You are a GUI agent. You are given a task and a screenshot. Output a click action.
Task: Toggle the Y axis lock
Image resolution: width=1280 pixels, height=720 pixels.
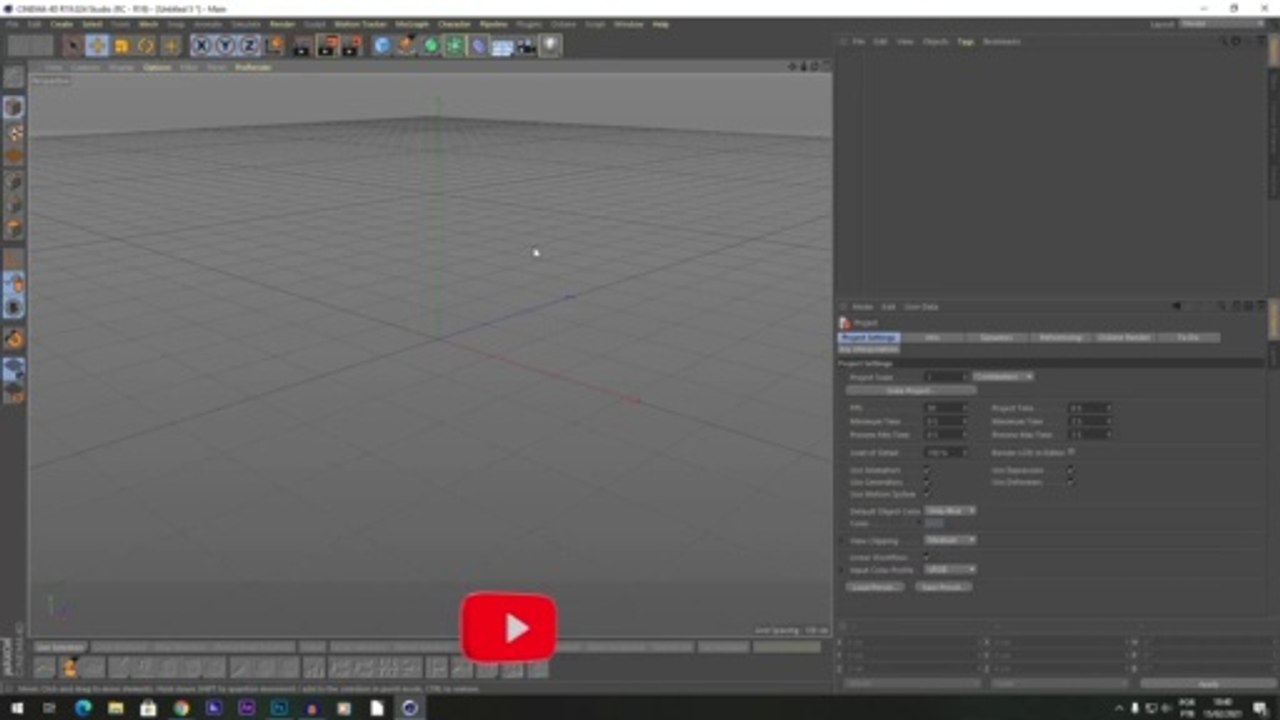point(225,45)
